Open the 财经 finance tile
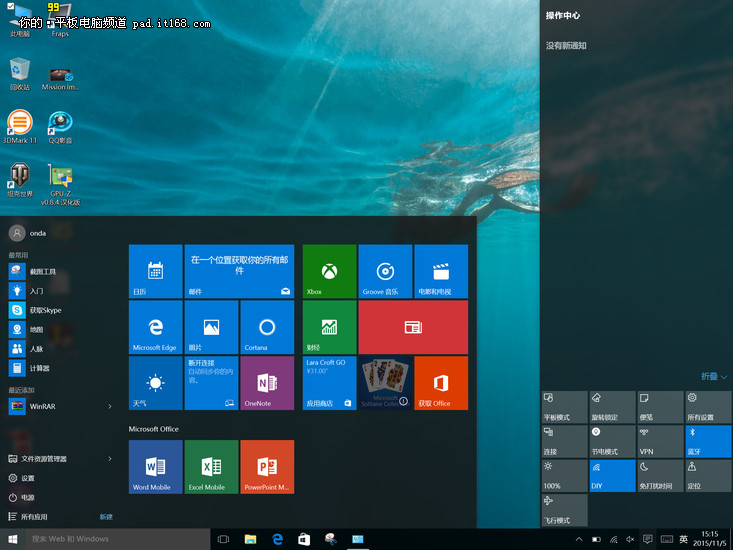733x550 pixels. click(x=330, y=327)
